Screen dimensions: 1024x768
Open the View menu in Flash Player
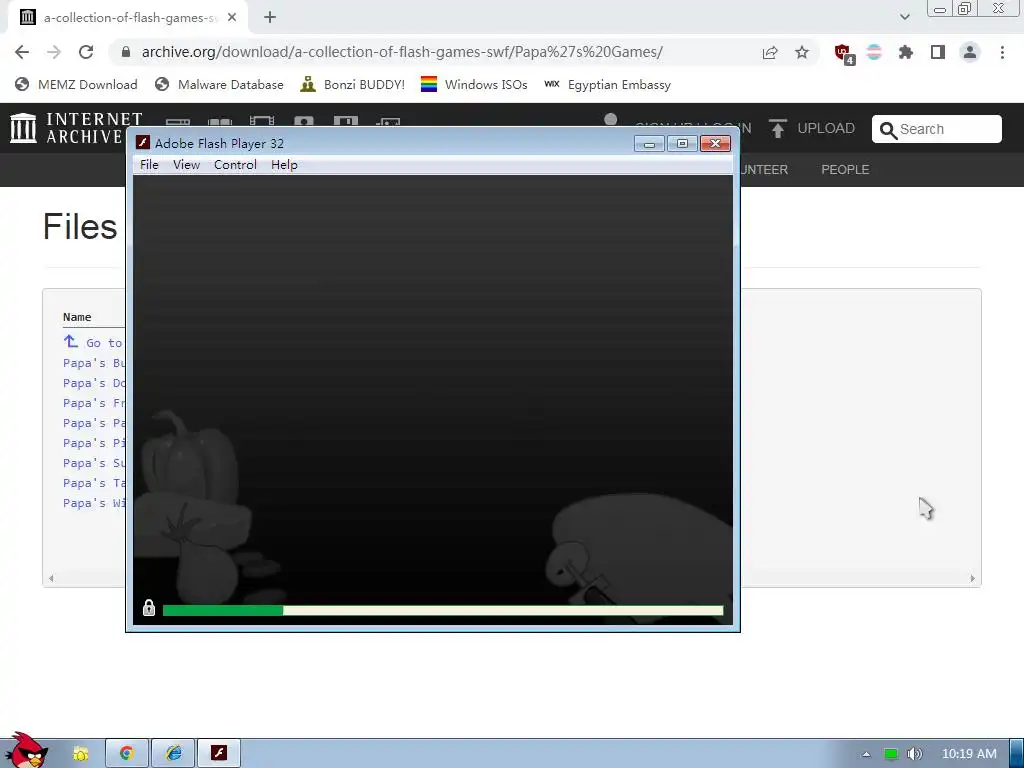point(186,165)
